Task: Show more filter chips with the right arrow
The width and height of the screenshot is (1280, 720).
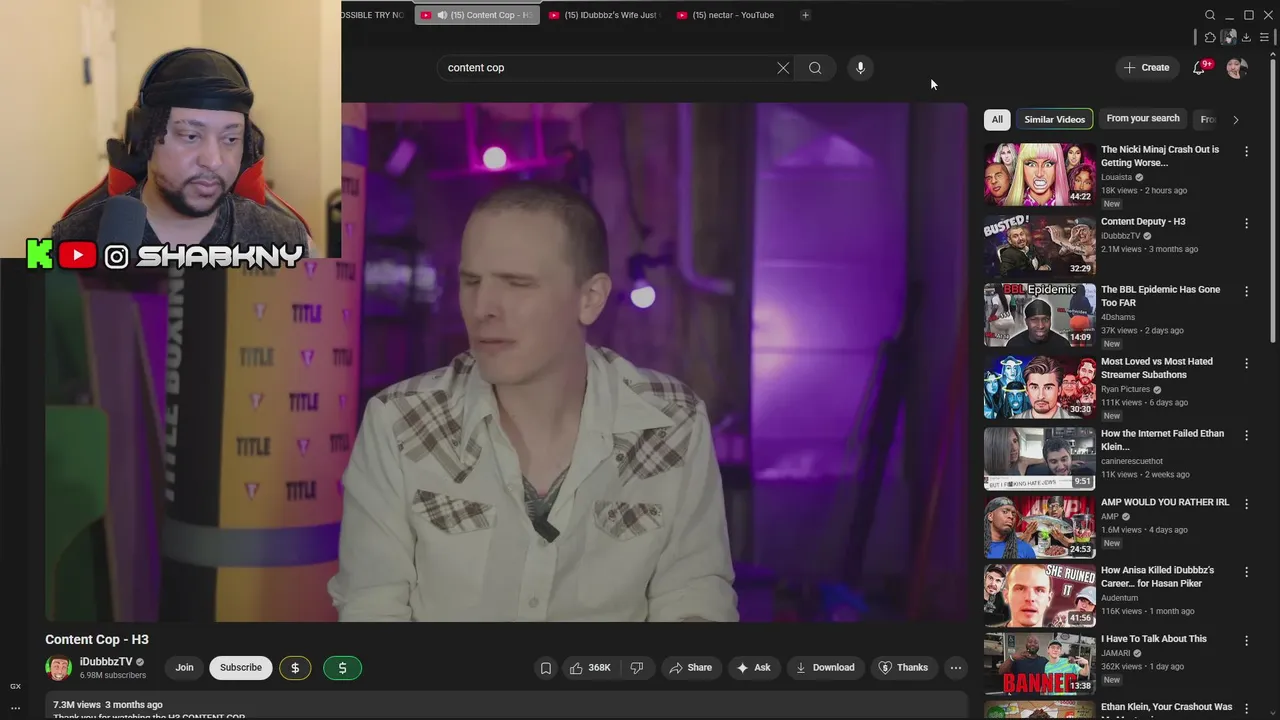Action: (x=1235, y=119)
